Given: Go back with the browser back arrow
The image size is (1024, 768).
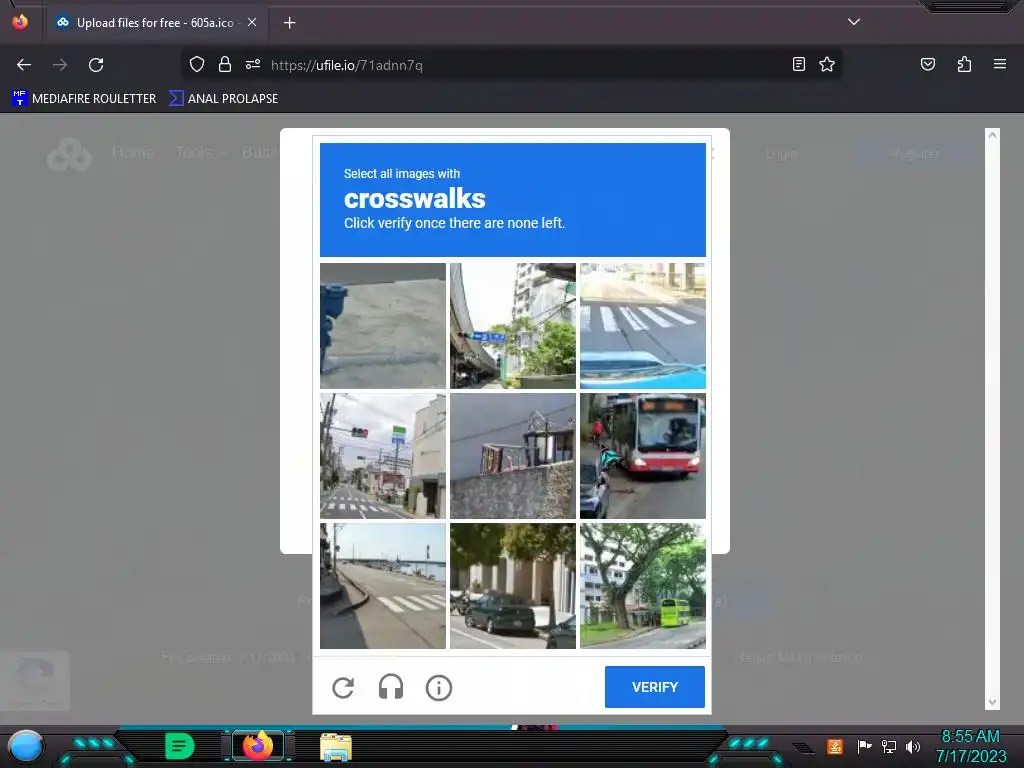Looking at the screenshot, I should 24,65.
